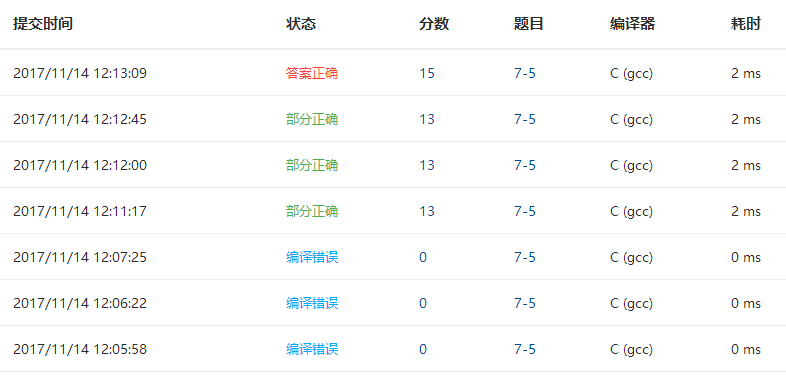The image size is (786, 377).
Task: Click score 0 in the 12:07:25 row
Action: [423, 258]
